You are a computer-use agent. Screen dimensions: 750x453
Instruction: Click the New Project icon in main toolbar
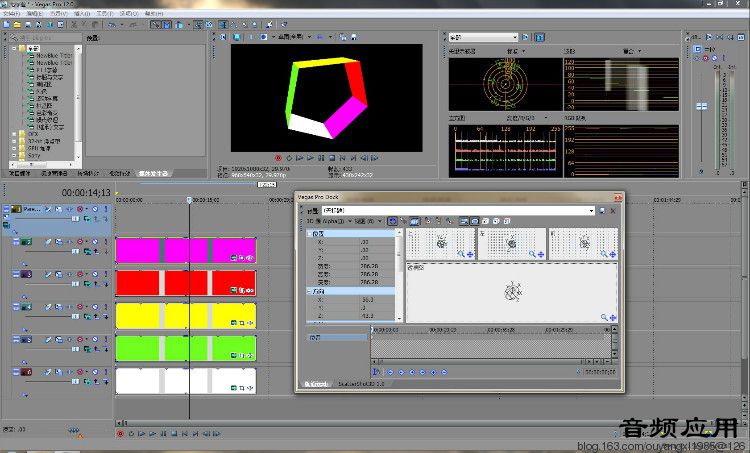6,24
